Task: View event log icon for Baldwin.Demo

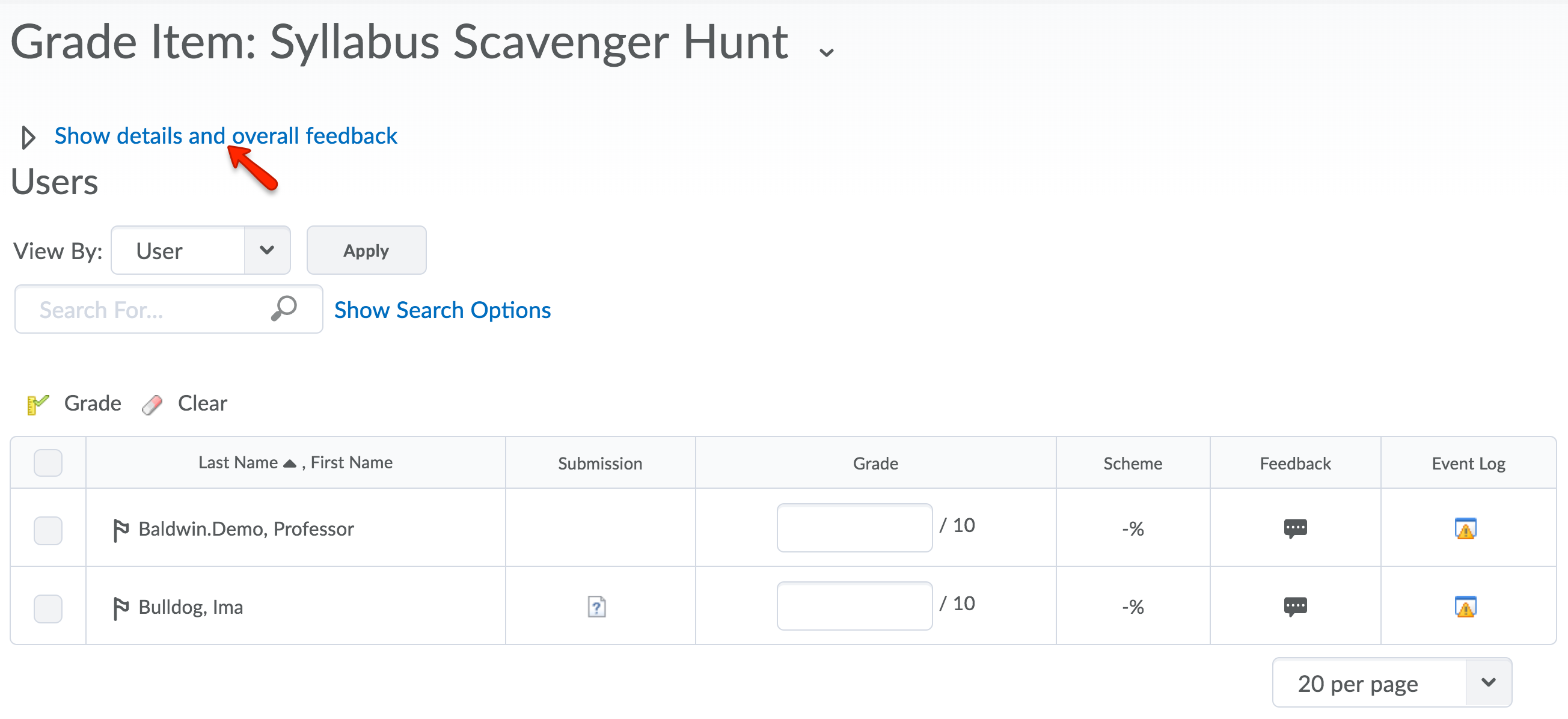Action: click(1465, 528)
